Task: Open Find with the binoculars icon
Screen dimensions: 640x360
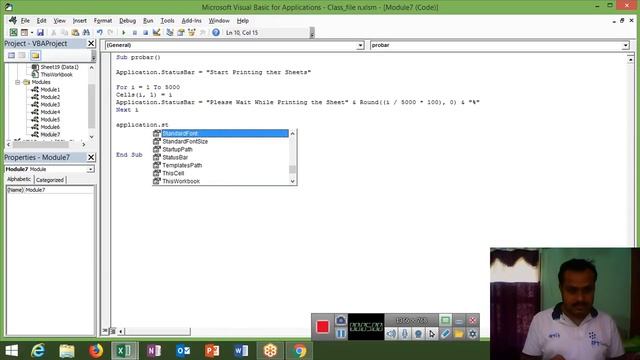Action: click(86, 32)
